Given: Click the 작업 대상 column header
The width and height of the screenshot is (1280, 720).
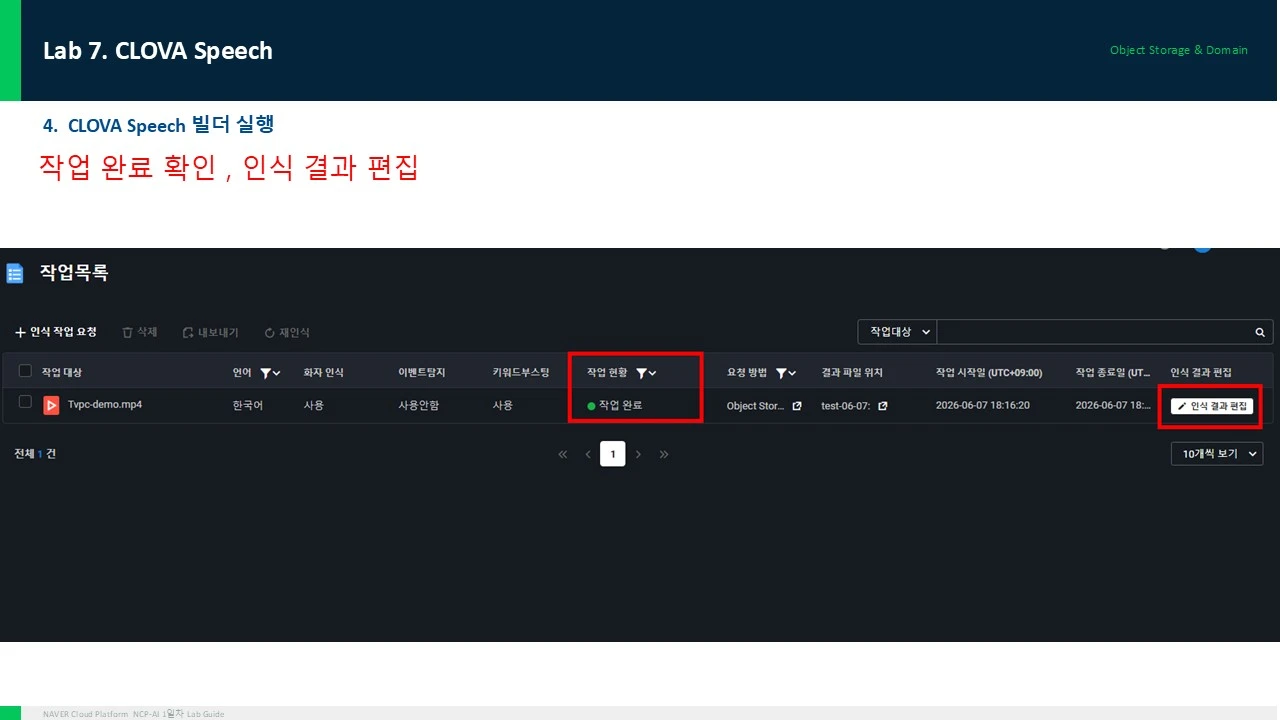Looking at the screenshot, I should pos(62,373).
